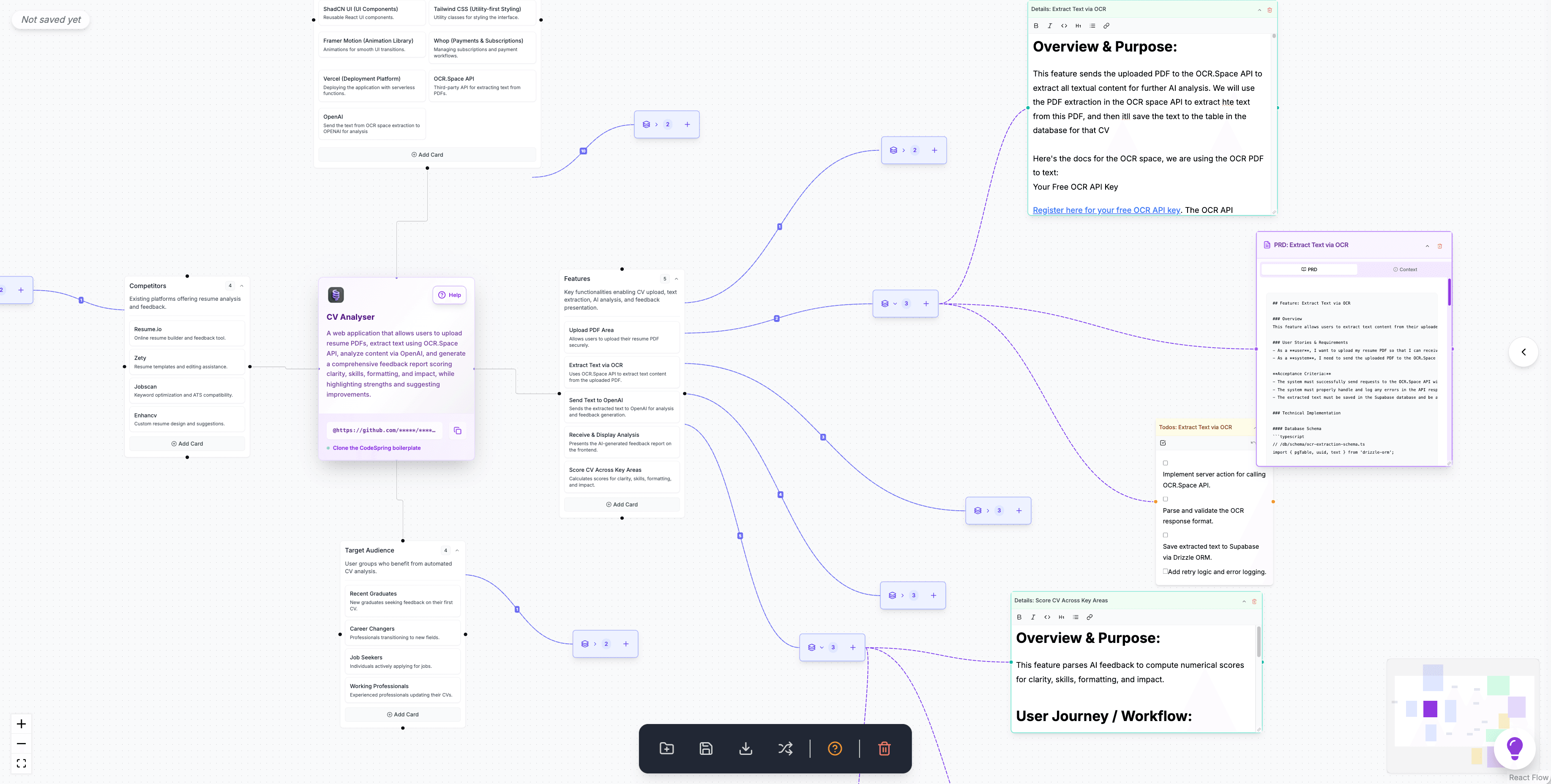Collapse the PRD: Extract Text via OCR panel
This screenshot has height=784, width=1551.
[x=1427, y=246]
